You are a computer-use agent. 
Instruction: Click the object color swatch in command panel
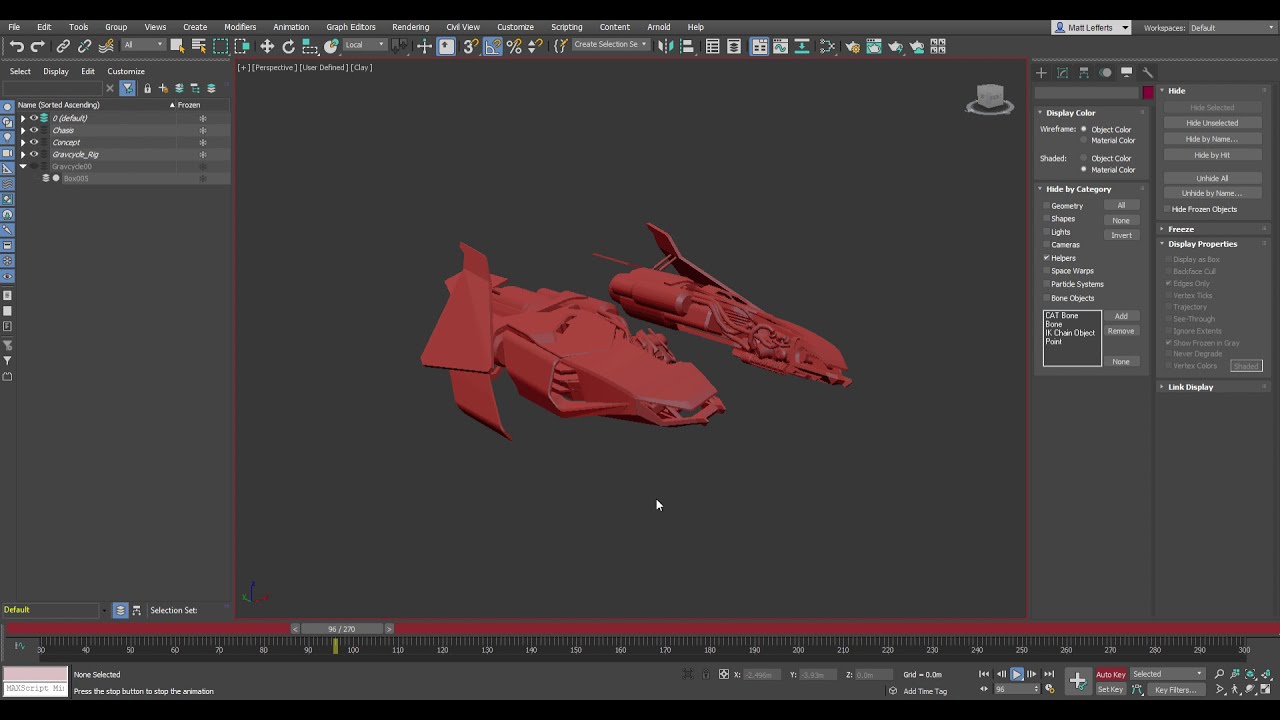click(1148, 93)
